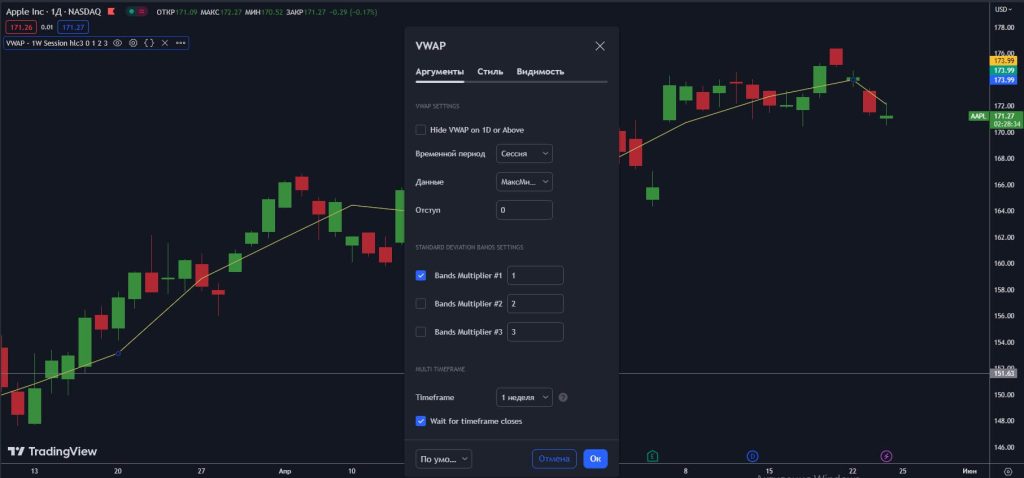
Task: Switch to the Стиль tab
Action: [490, 72]
